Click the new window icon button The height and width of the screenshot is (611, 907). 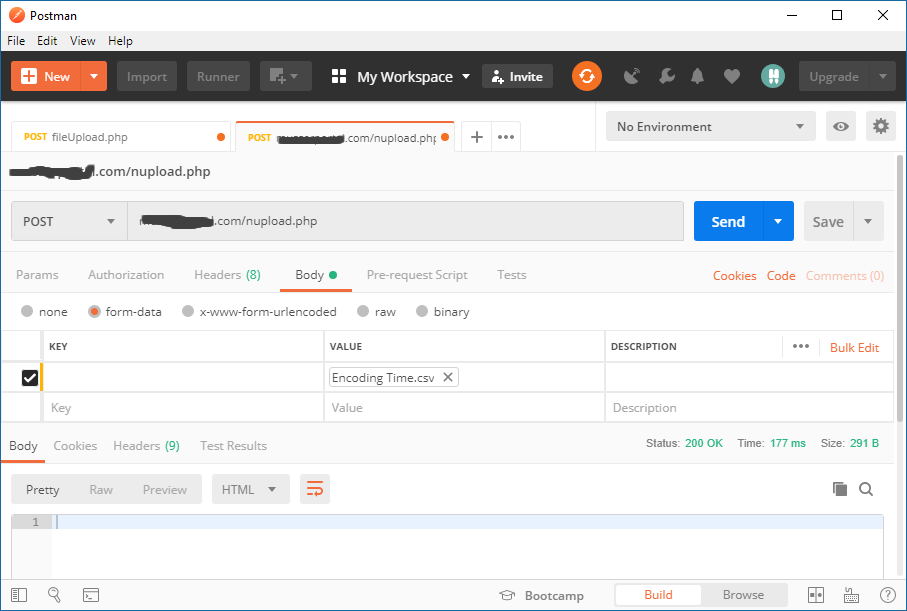(285, 76)
